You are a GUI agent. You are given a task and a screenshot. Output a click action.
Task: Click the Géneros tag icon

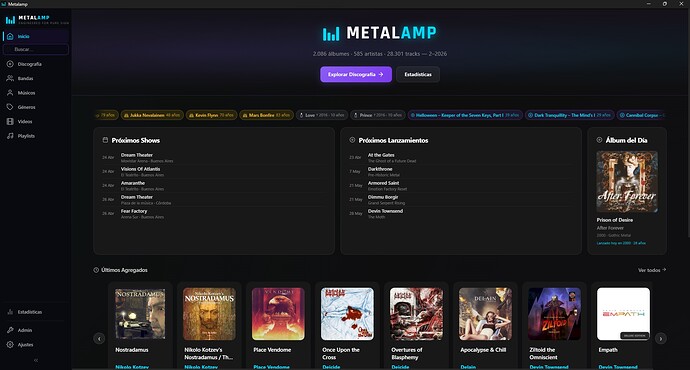(10, 107)
